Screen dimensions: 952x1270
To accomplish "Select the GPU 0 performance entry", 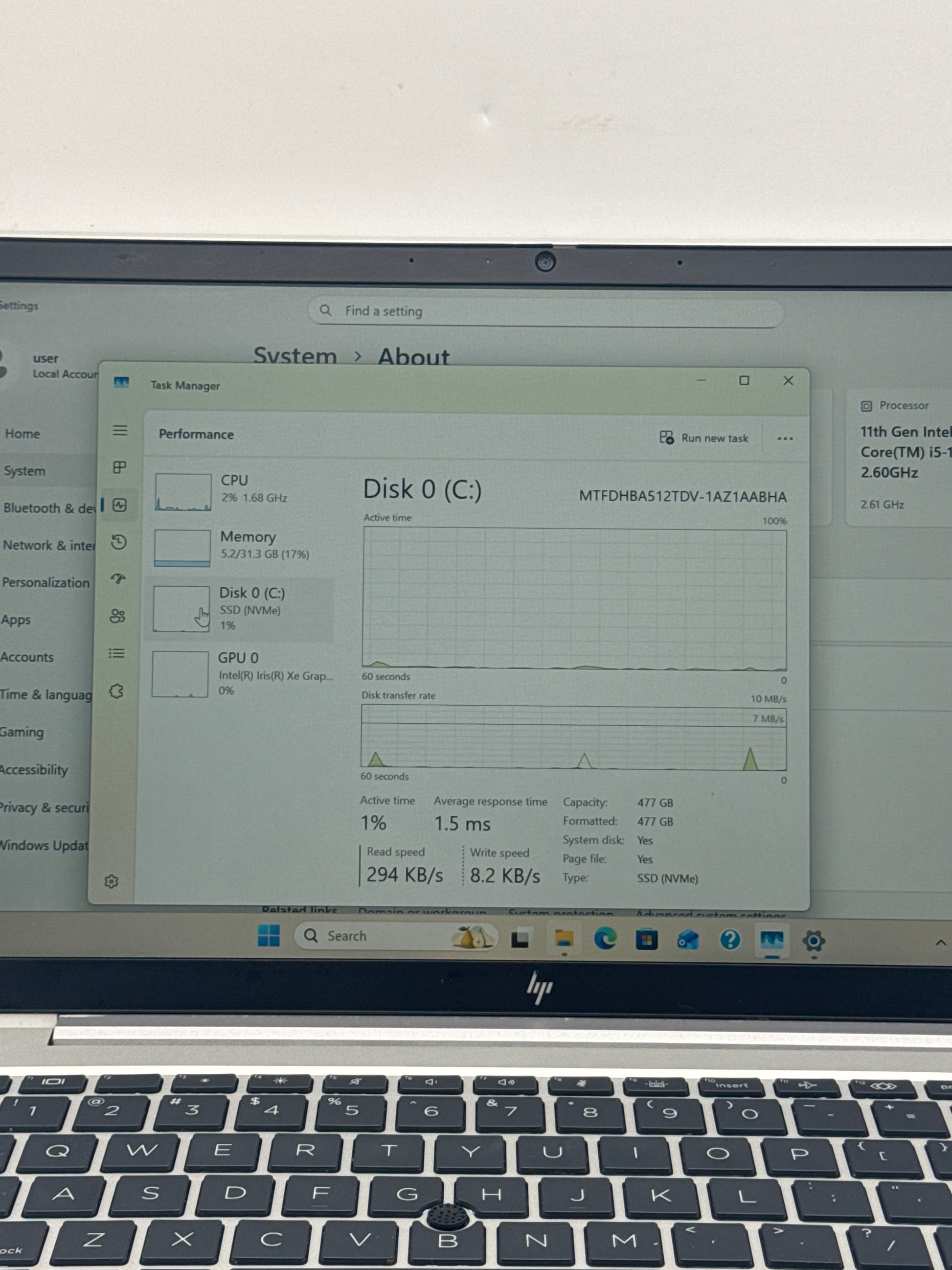I will pyautogui.click(x=241, y=673).
